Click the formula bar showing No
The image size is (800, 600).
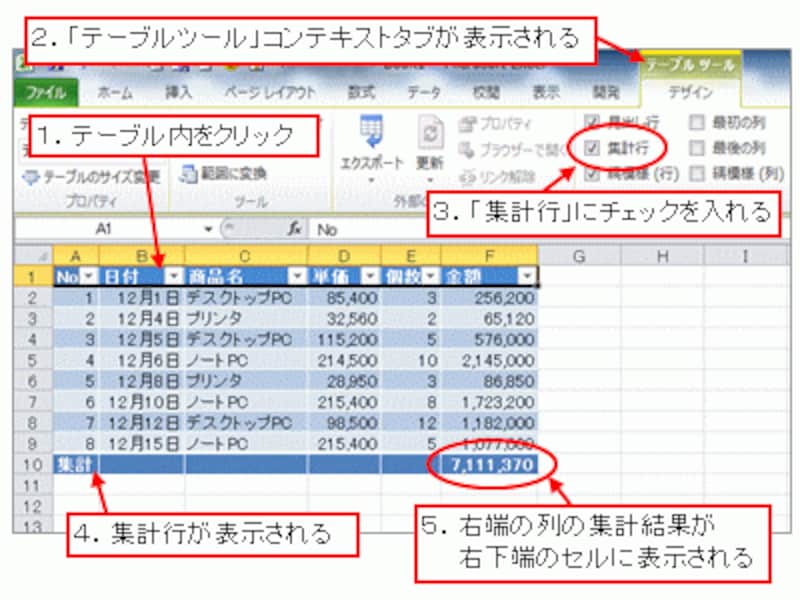click(370, 230)
